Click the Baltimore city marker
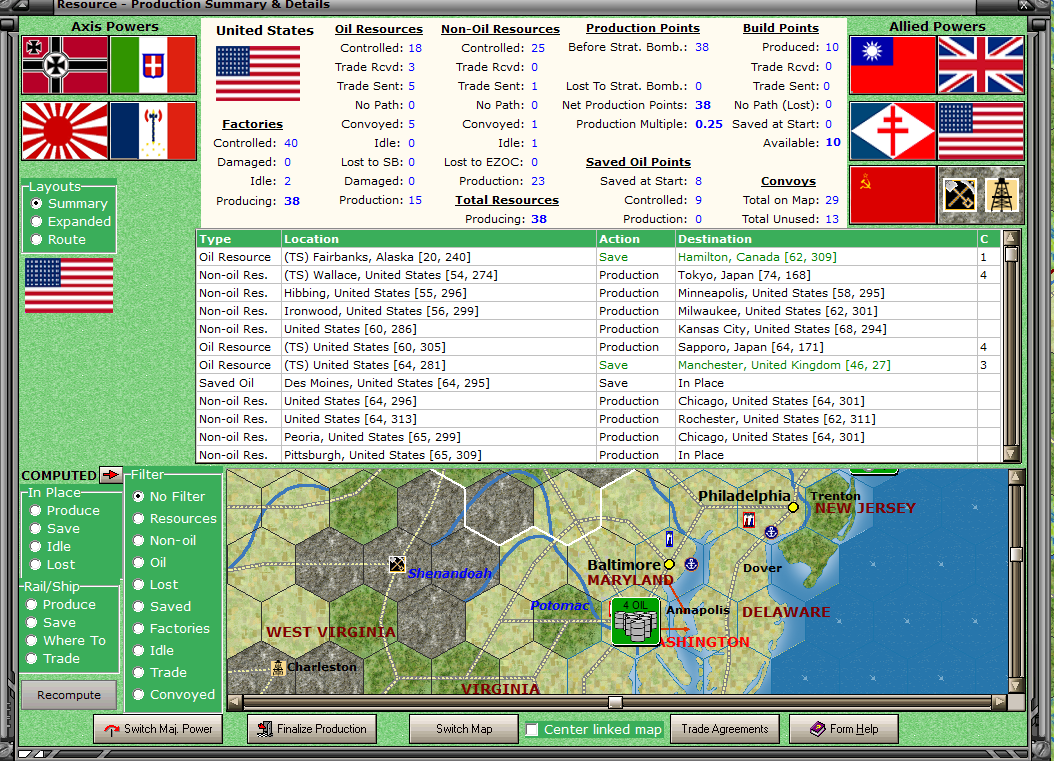 669,564
